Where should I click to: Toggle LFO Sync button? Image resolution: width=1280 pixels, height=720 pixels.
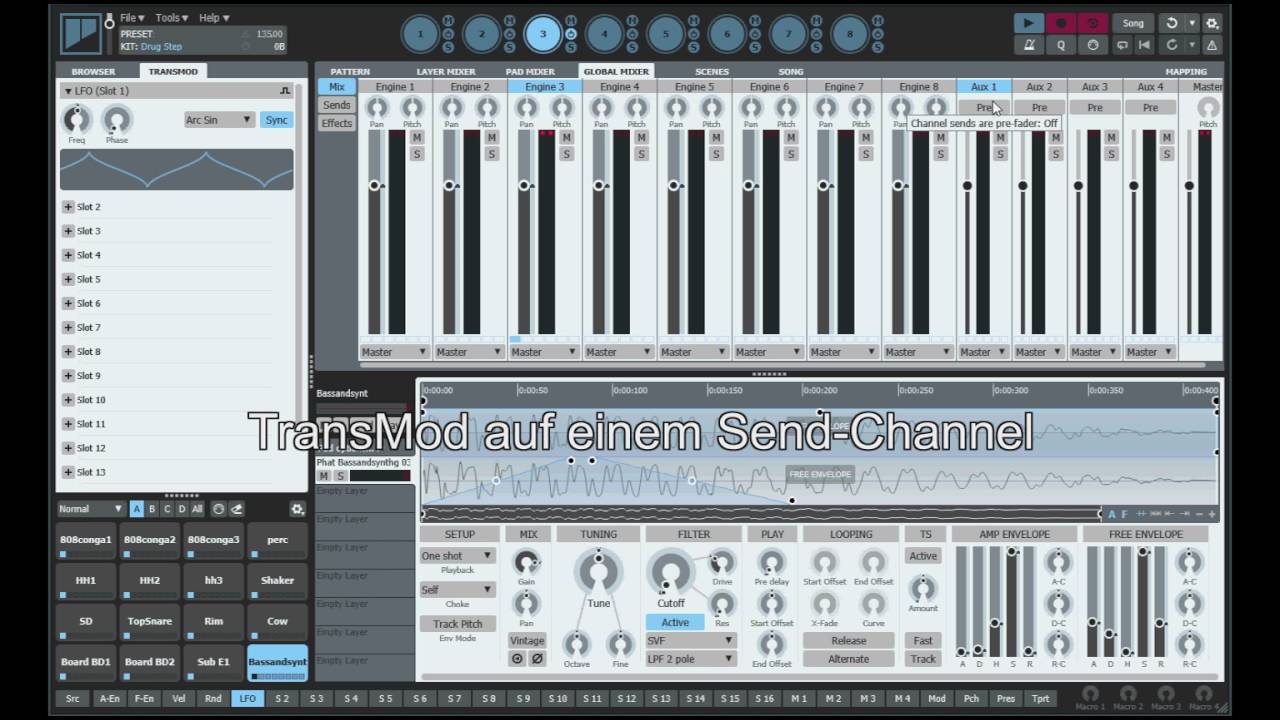coord(276,120)
